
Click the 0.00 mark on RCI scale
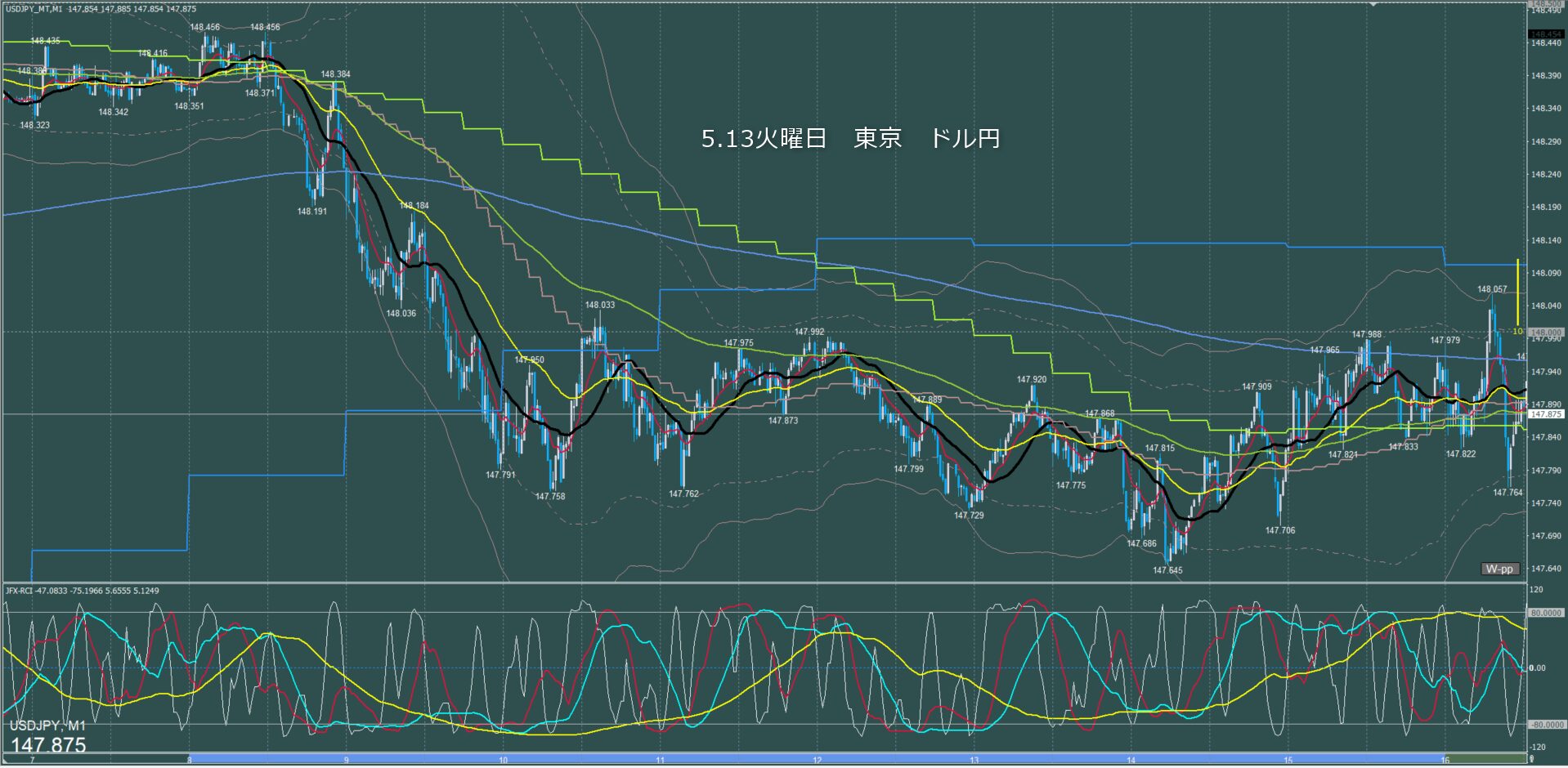coord(1539,668)
